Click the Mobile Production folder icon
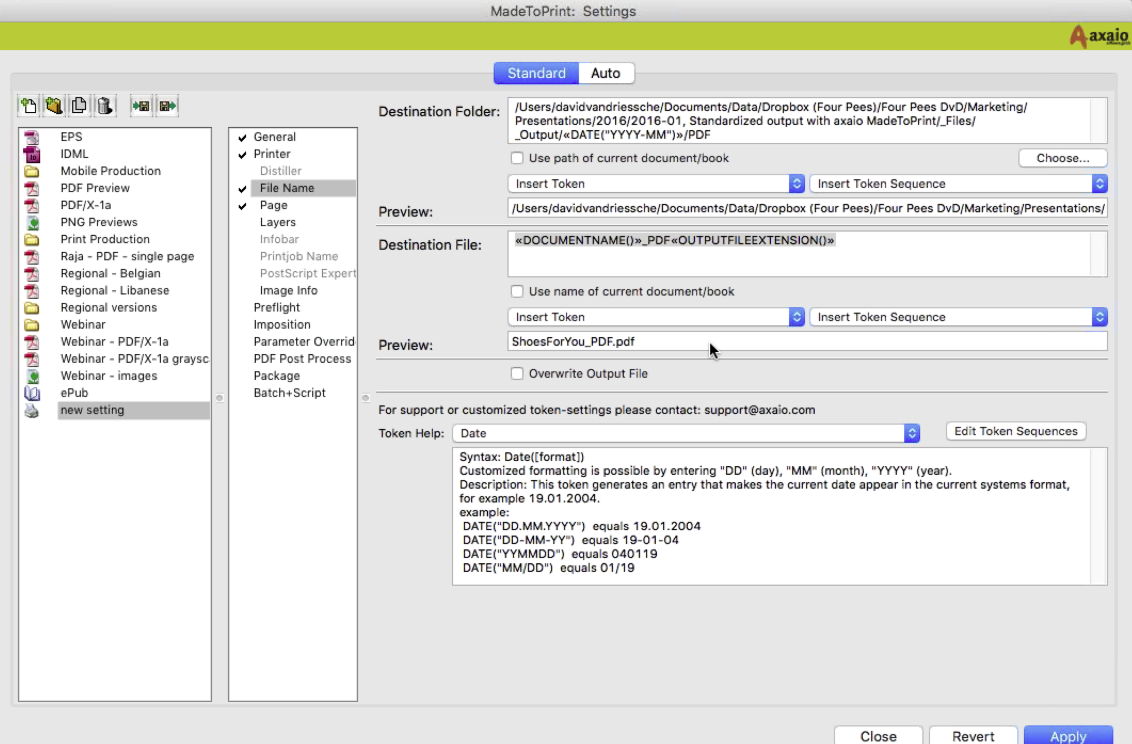 tap(32, 171)
